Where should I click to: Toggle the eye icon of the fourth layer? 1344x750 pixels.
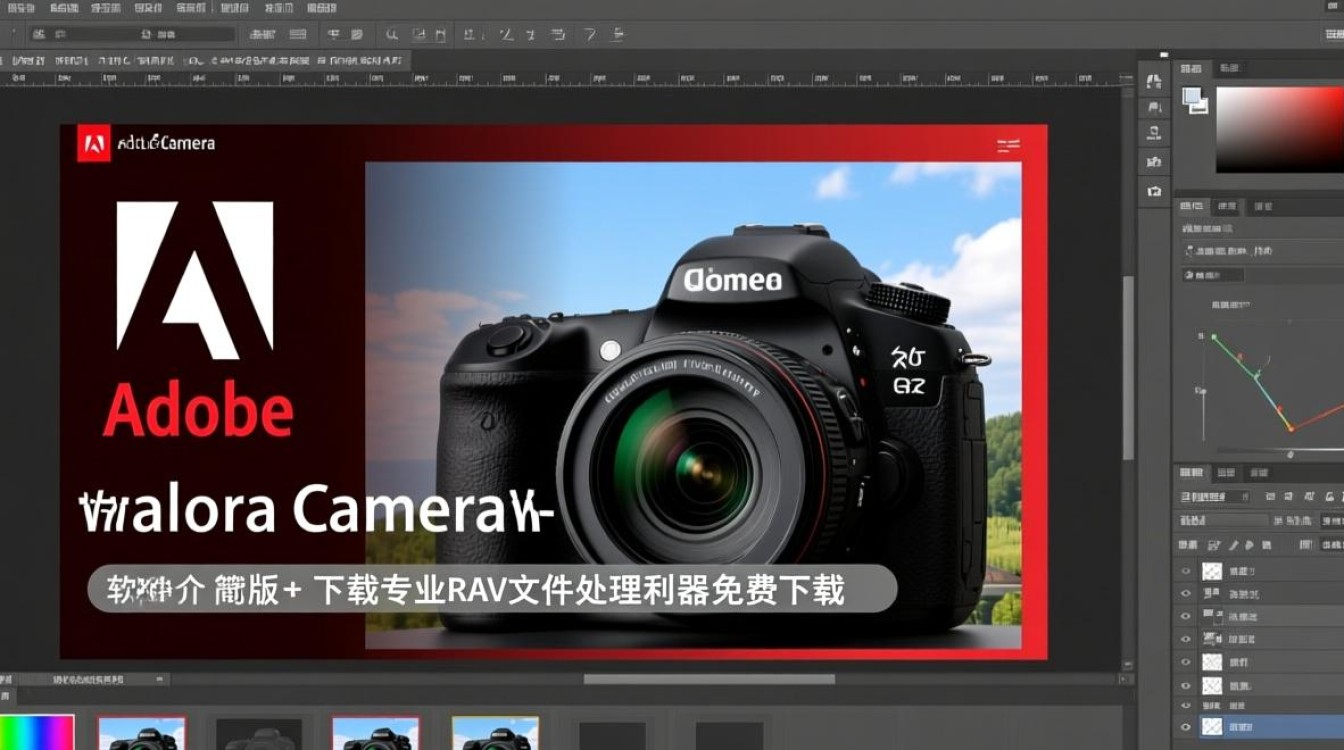[x=1188, y=638]
